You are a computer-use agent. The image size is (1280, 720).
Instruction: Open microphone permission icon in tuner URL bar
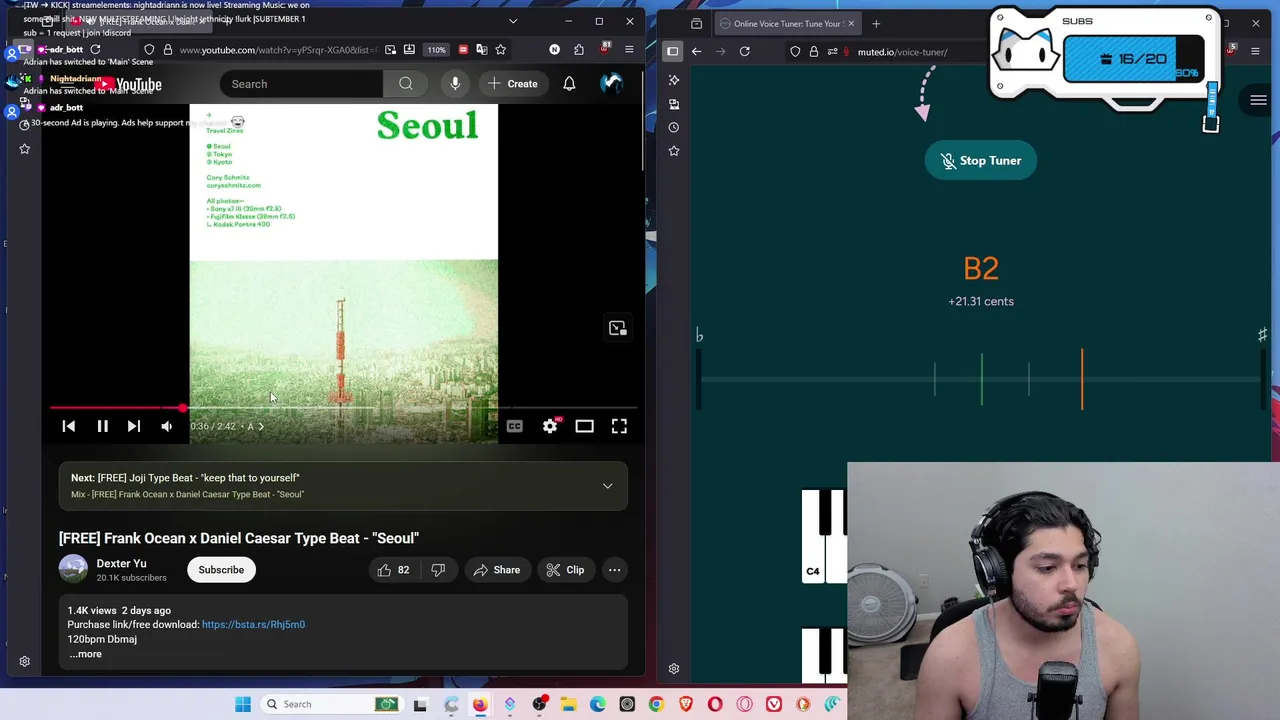coord(847,52)
